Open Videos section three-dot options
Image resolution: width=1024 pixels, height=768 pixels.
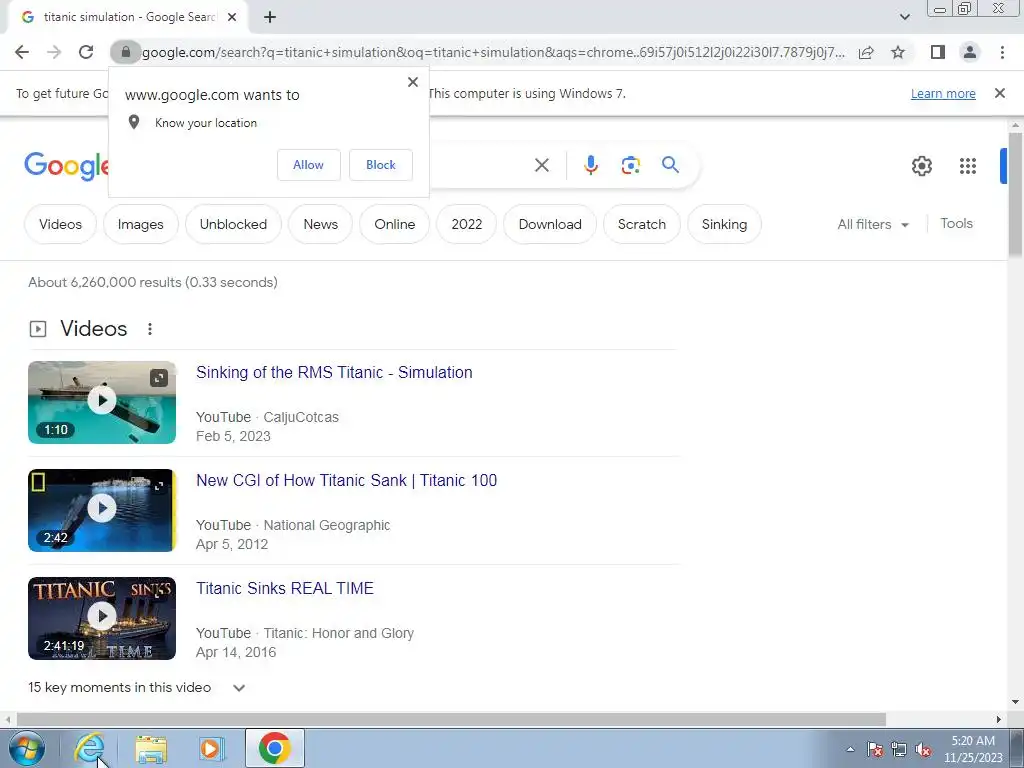click(x=150, y=329)
